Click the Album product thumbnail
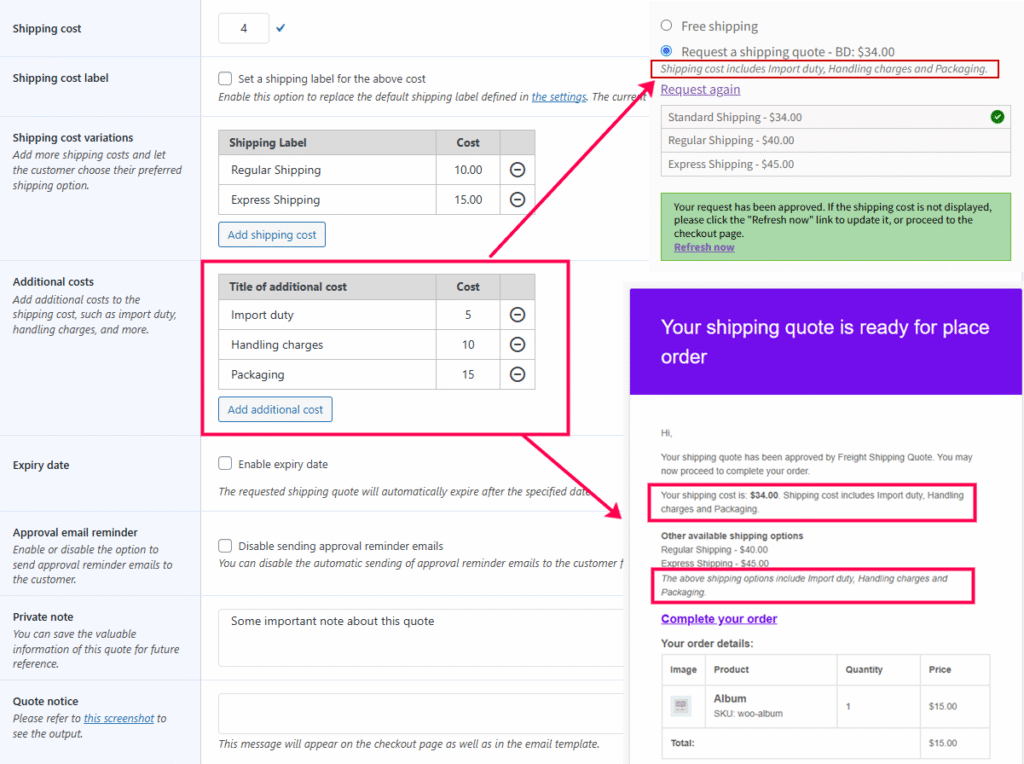Image resolution: width=1024 pixels, height=764 pixels. [x=681, y=705]
